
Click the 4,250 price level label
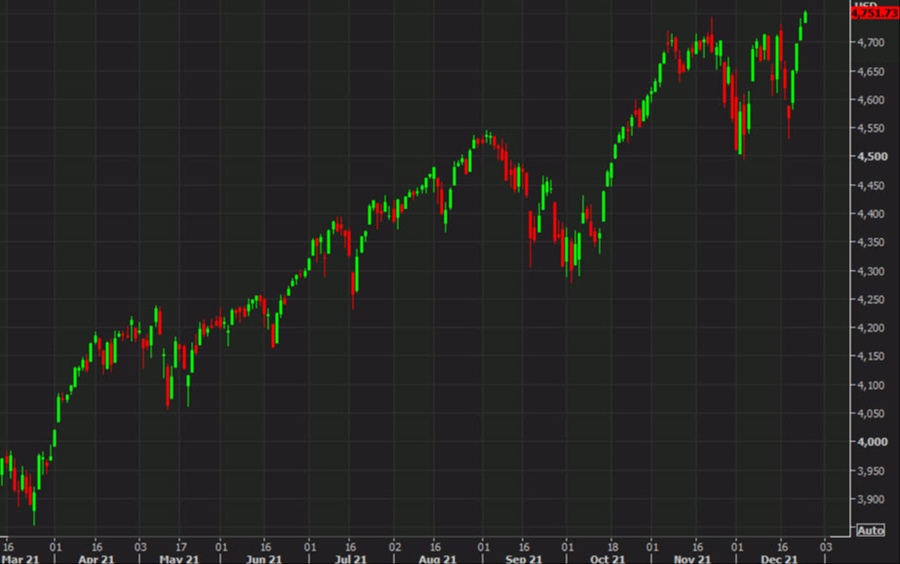[870, 300]
